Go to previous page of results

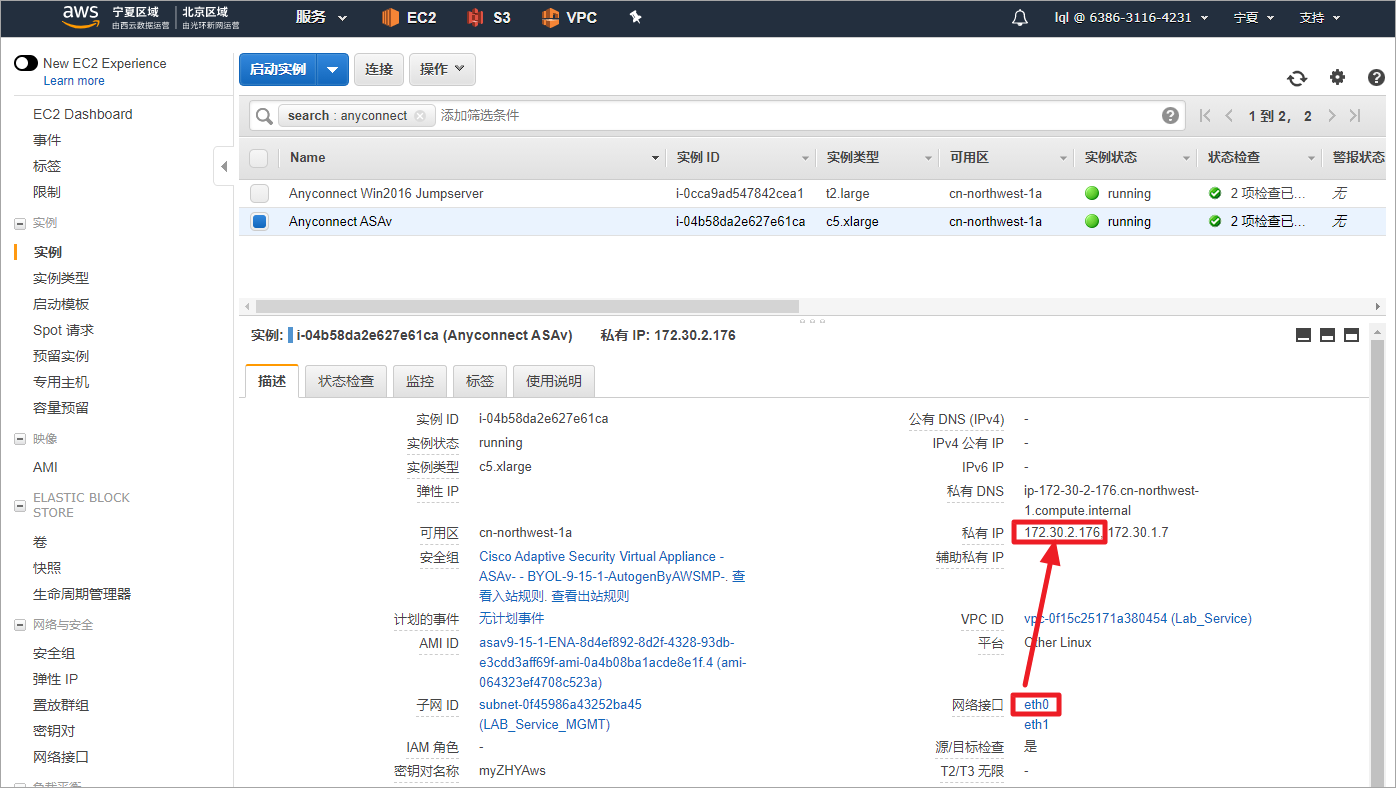[x=1229, y=116]
